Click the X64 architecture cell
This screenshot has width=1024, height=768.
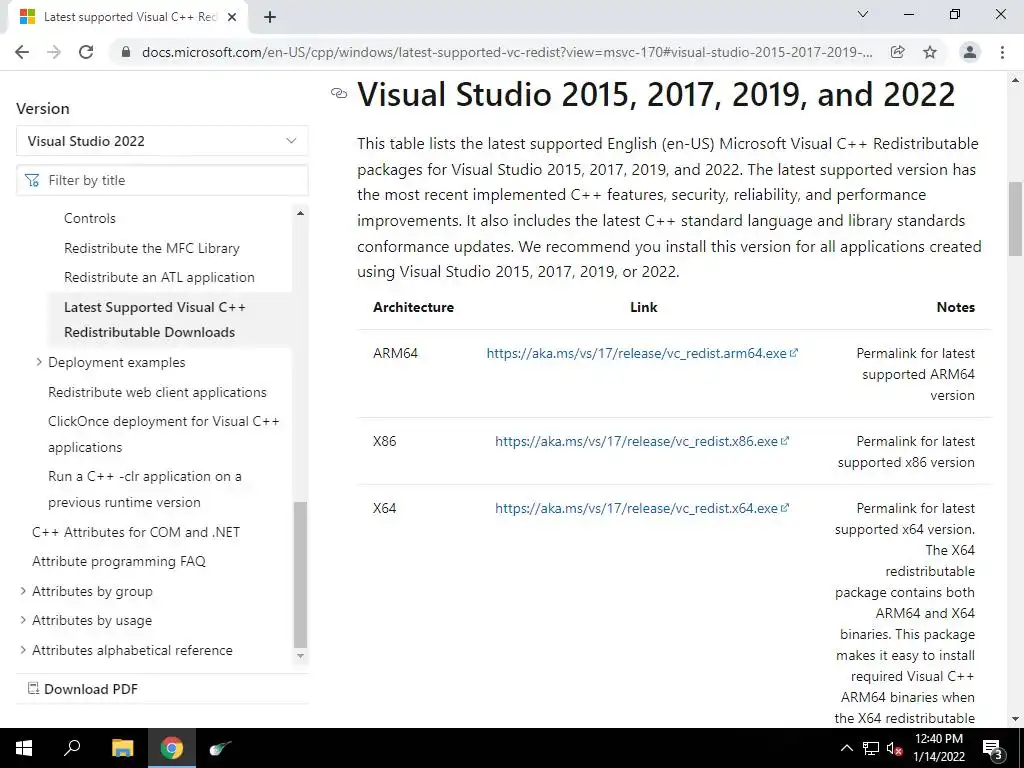click(x=385, y=508)
